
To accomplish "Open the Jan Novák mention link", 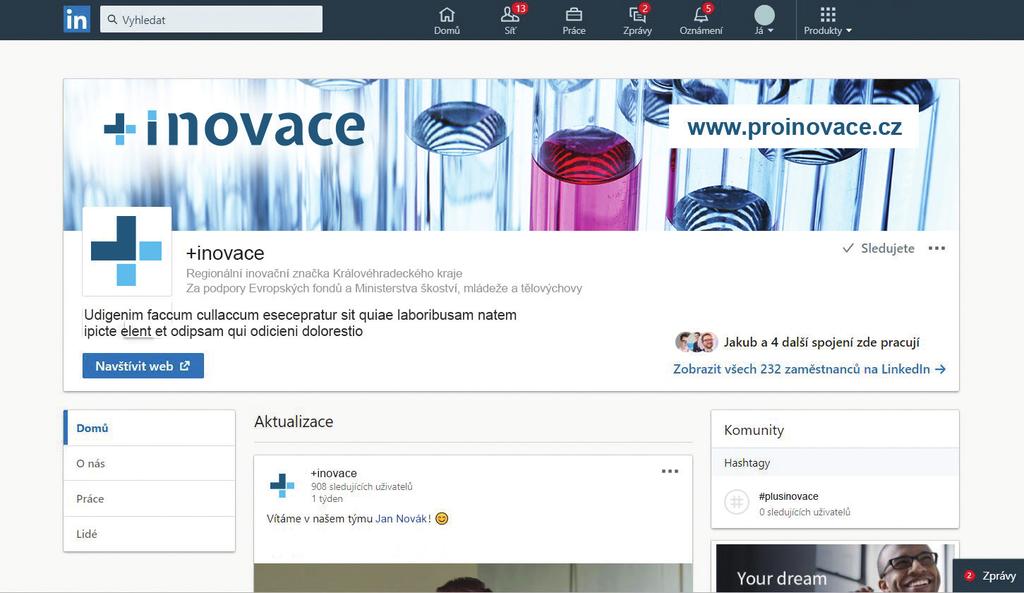I will tap(402, 519).
